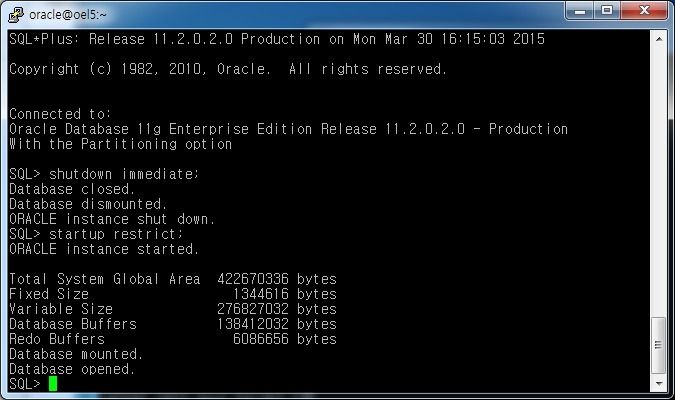Click the 'Total System Global Area' label
Image resolution: width=675 pixels, height=400 pixels.
105,279
